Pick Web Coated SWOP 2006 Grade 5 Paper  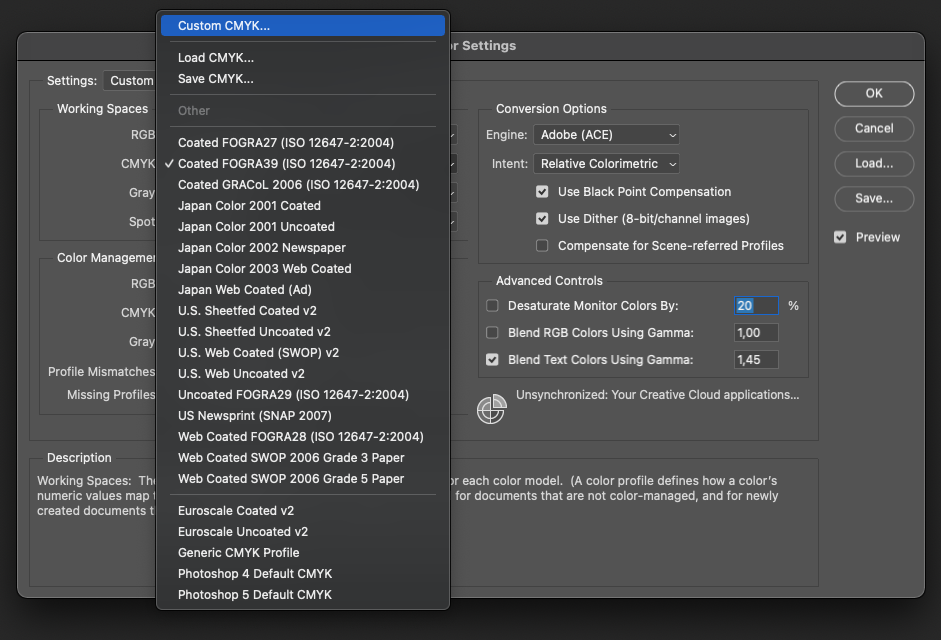(303, 478)
